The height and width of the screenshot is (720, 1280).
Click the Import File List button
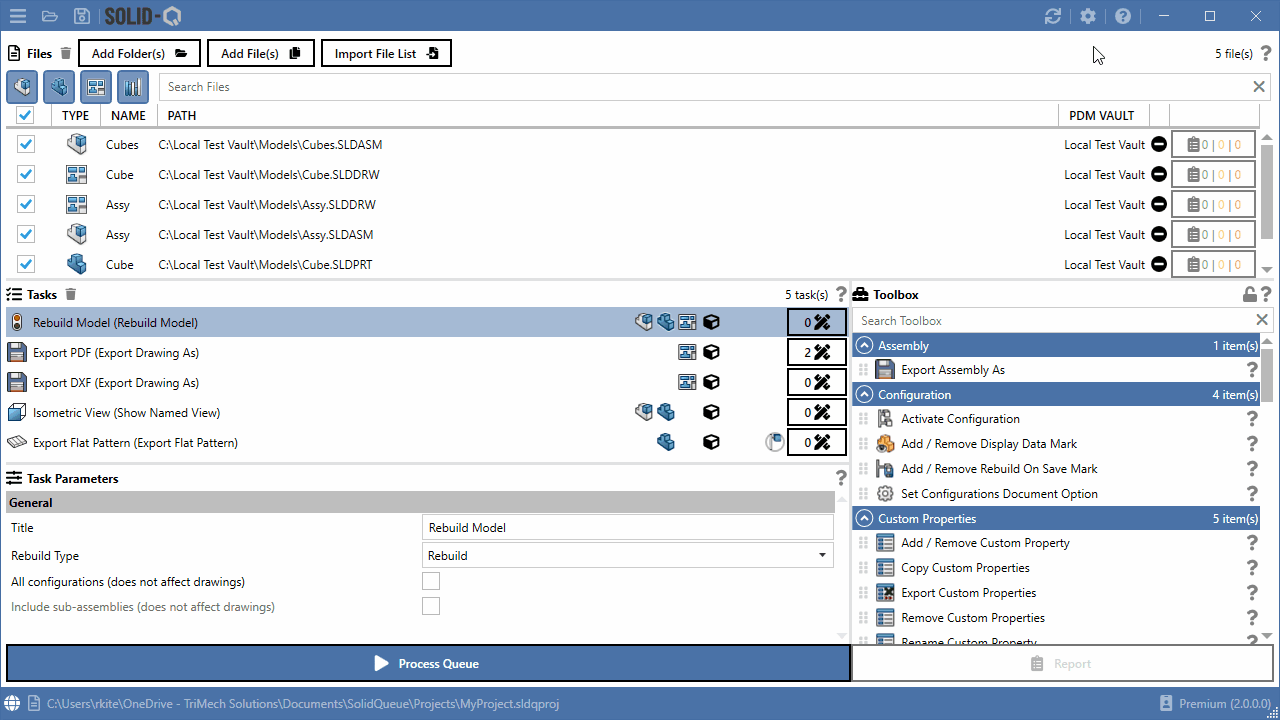(386, 53)
